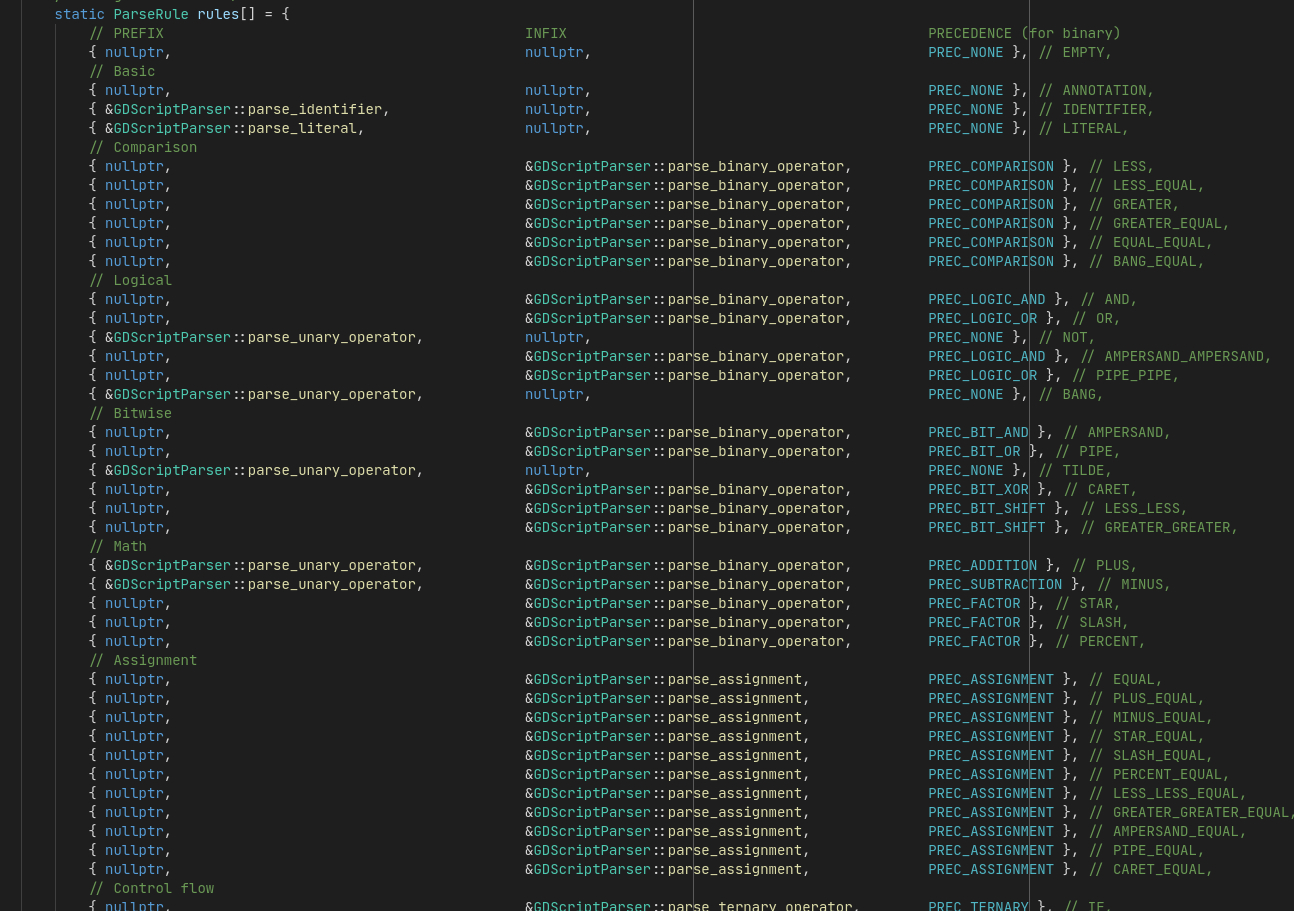1294x911 pixels.
Task: Click the PREC_SUBTRACTION precedence constant
Action: coord(995,584)
